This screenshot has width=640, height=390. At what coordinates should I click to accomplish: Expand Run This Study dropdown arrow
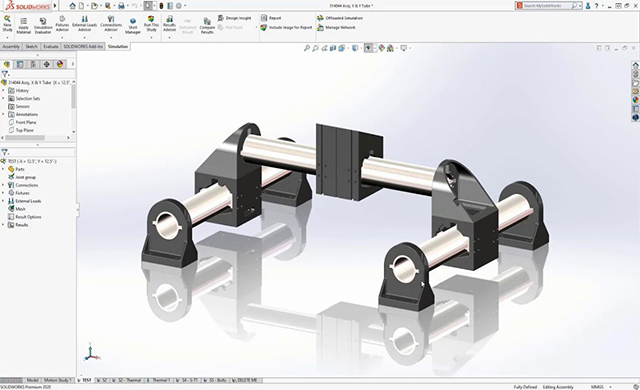151,38
